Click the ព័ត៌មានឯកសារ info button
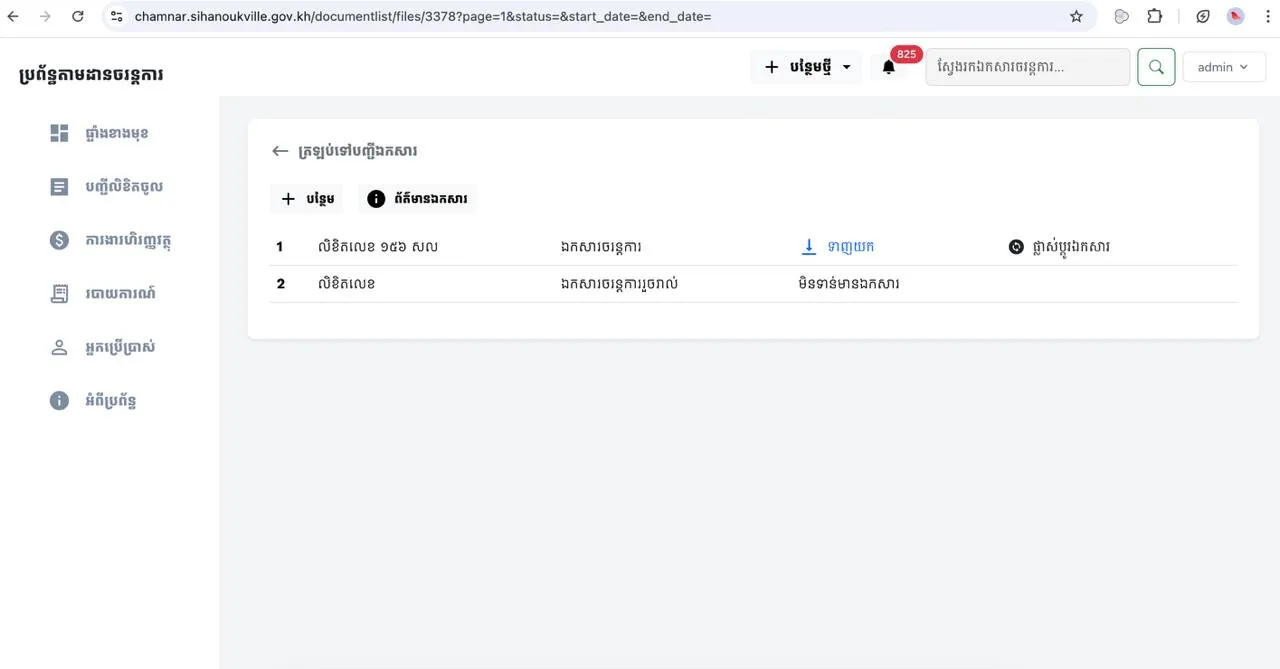The height and width of the screenshot is (669, 1280). (417, 199)
